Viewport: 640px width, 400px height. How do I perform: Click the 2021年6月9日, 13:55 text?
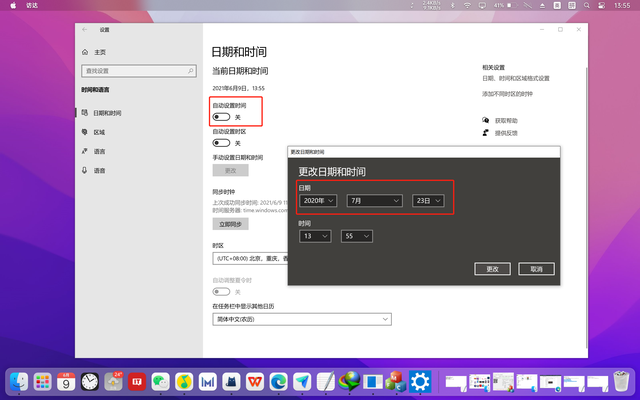pos(238,88)
